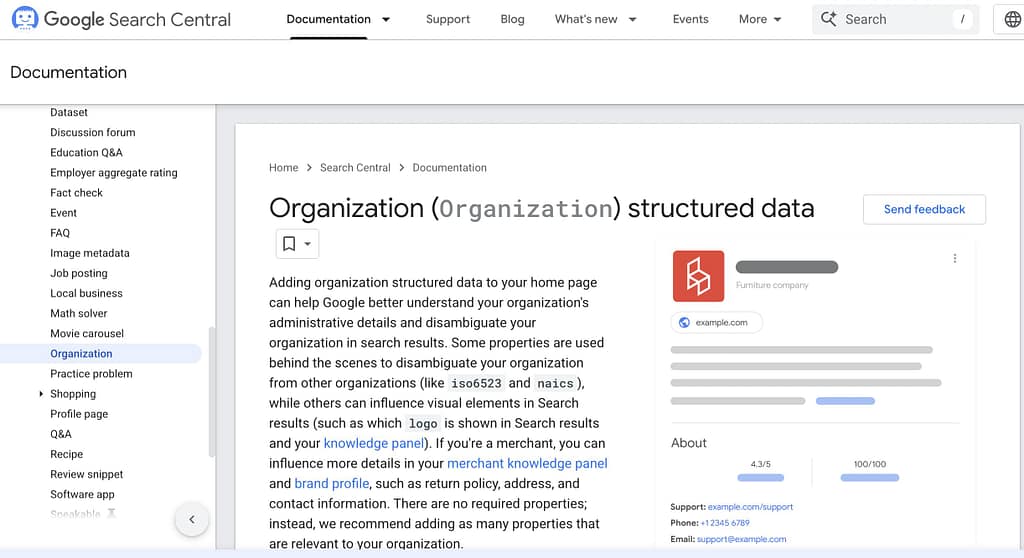Click the support@example.com email link
Image resolution: width=1024 pixels, height=558 pixels.
[x=741, y=539]
